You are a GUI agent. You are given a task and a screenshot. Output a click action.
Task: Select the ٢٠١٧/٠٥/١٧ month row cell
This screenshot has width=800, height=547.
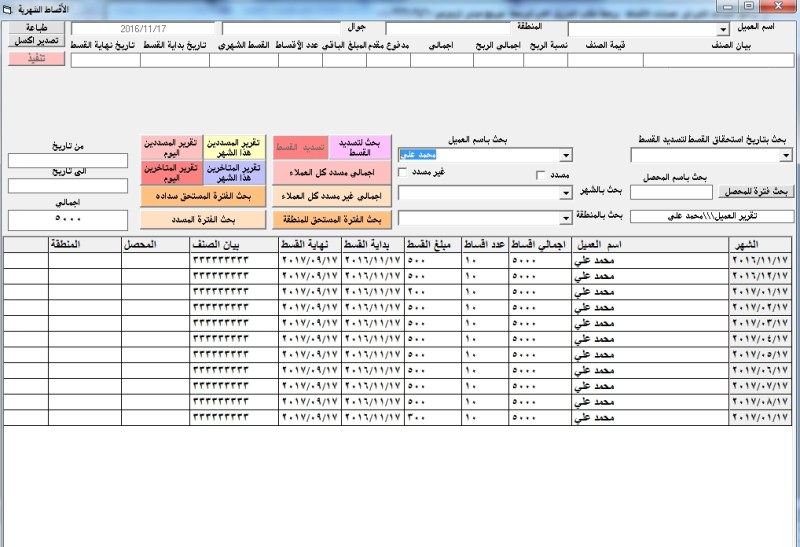(x=761, y=355)
